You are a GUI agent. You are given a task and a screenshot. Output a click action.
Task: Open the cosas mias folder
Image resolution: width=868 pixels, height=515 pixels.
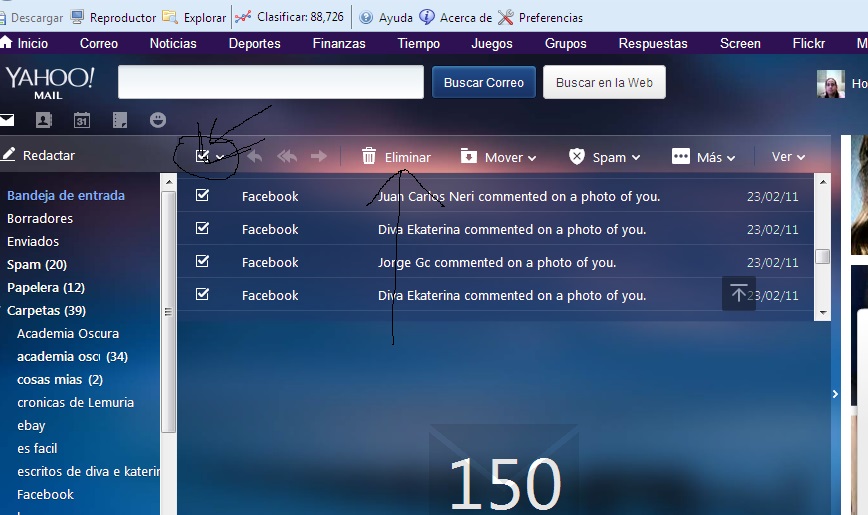point(59,380)
